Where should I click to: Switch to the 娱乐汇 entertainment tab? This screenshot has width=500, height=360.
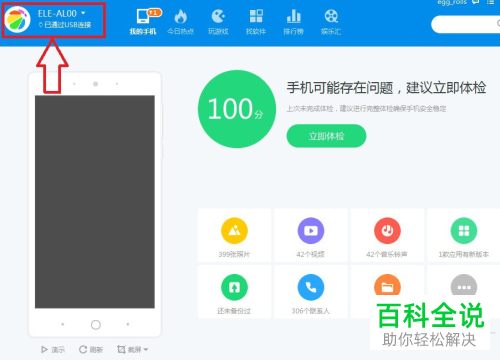coord(331,22)
